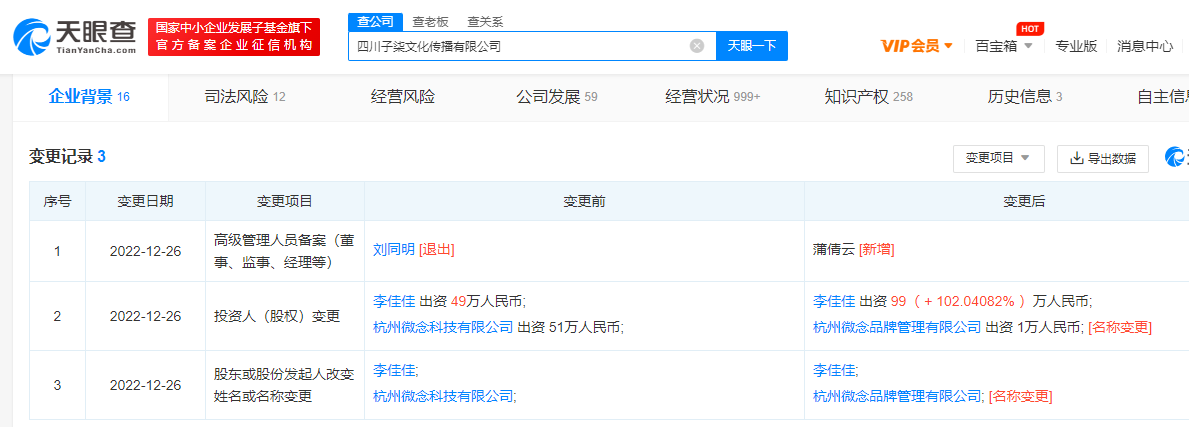Screen dimensions: 1189x427
Task: Open 刘同明 profile link
Action: [x=394, y=250]
